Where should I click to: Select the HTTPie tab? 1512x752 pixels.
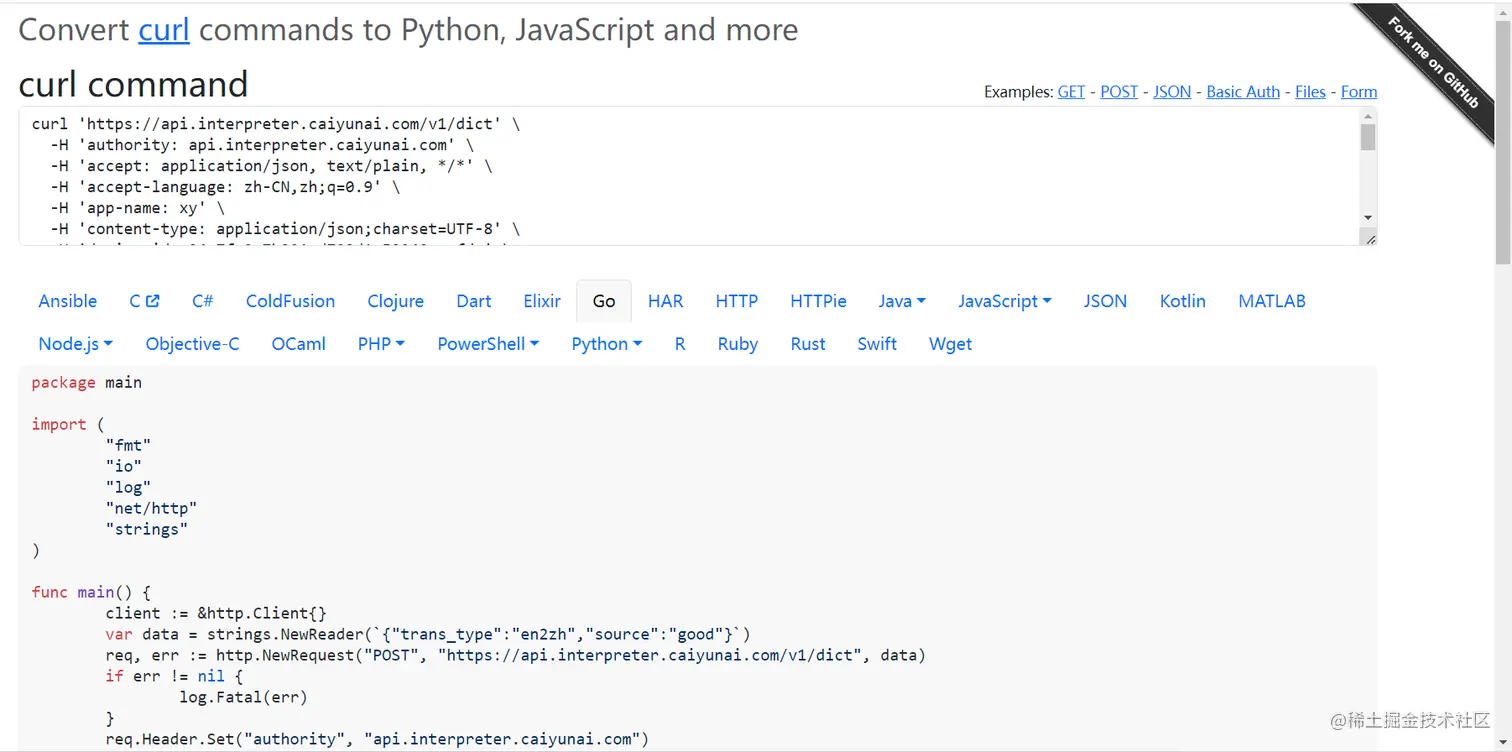pos(818,301)
